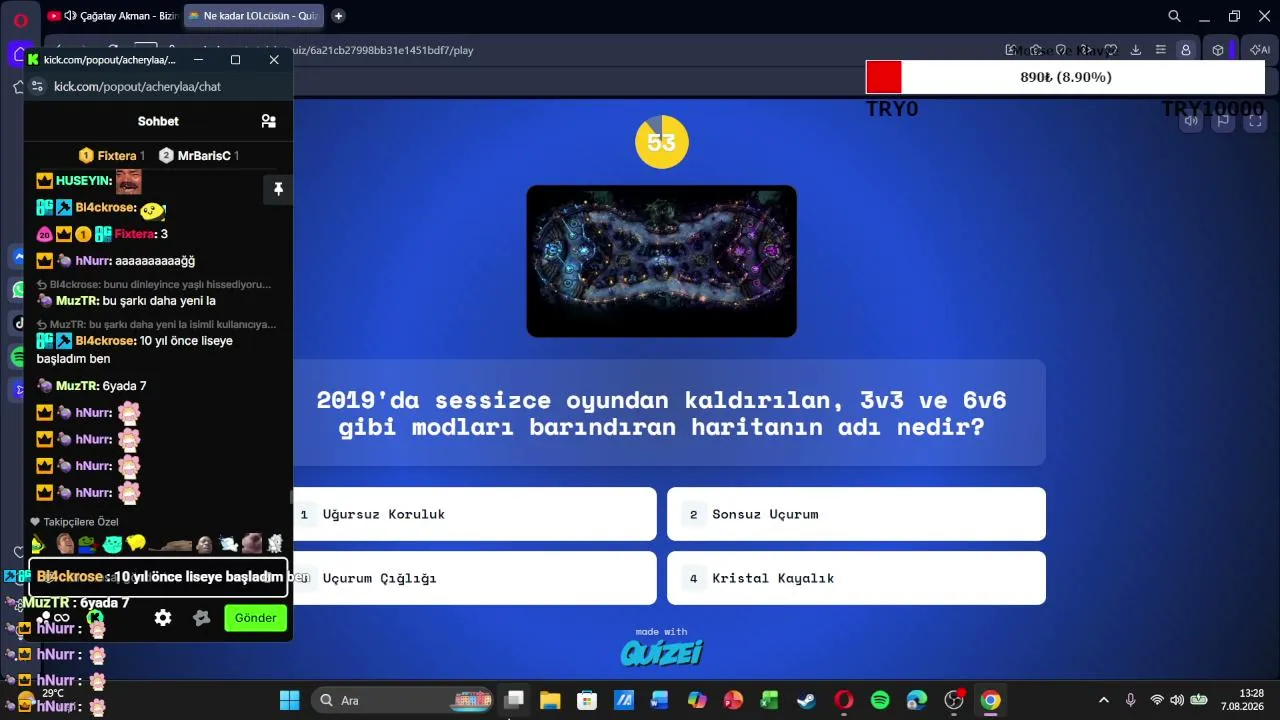Show hidden system tray icons
This screenshot has height=720, width=1280.
(1104, 700)
